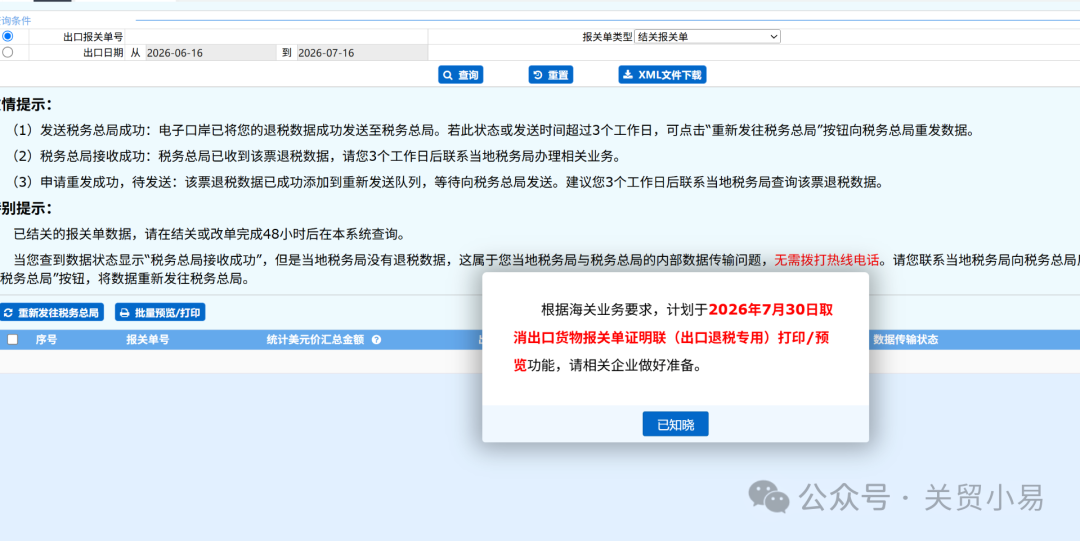Click the start date field 2026-06-16
This screenshot has width=1080, height=541.
point(210,52)
